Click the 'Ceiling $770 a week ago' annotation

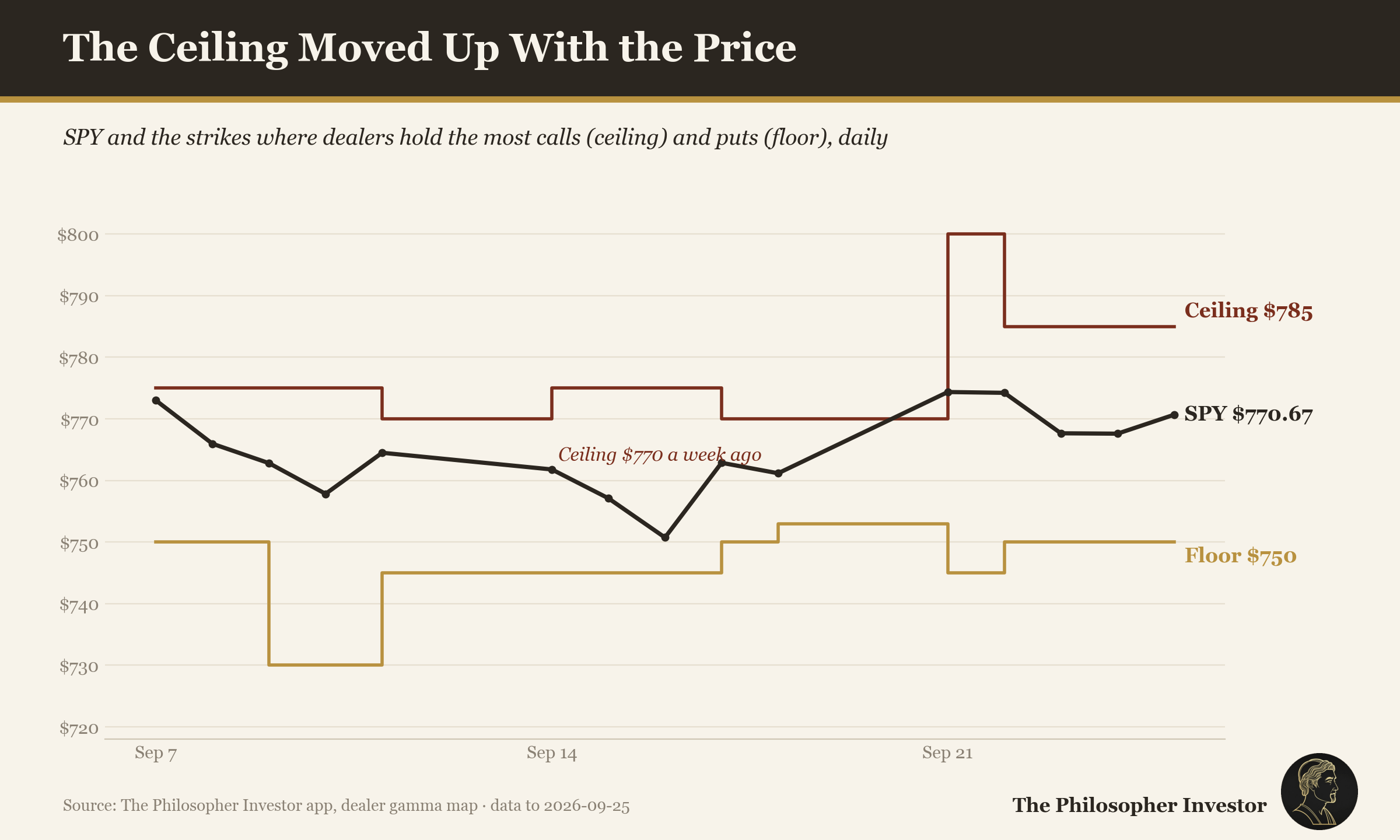660,454
